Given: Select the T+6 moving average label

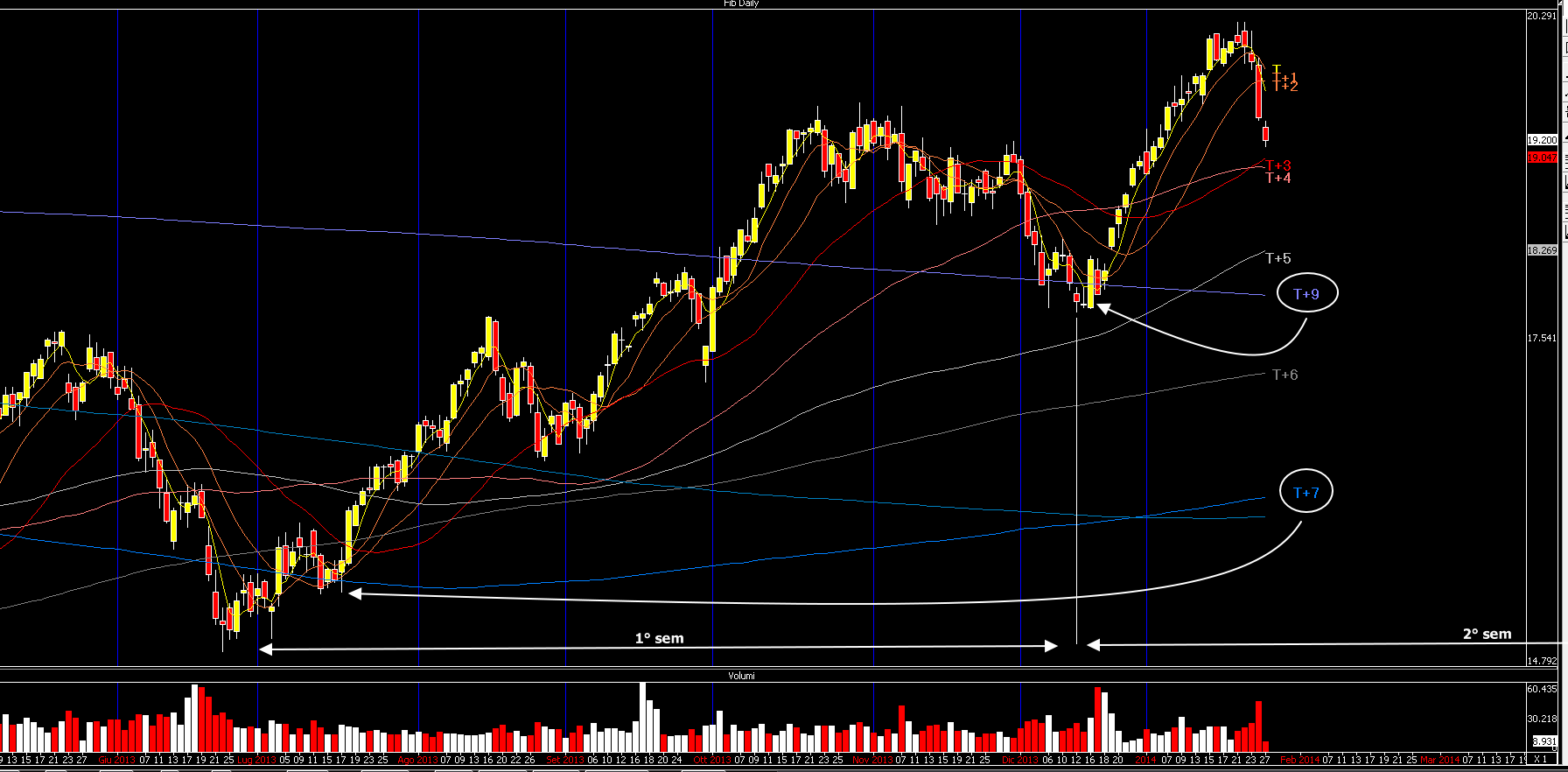Looking at the screenshot, I should click(1284, 375).
